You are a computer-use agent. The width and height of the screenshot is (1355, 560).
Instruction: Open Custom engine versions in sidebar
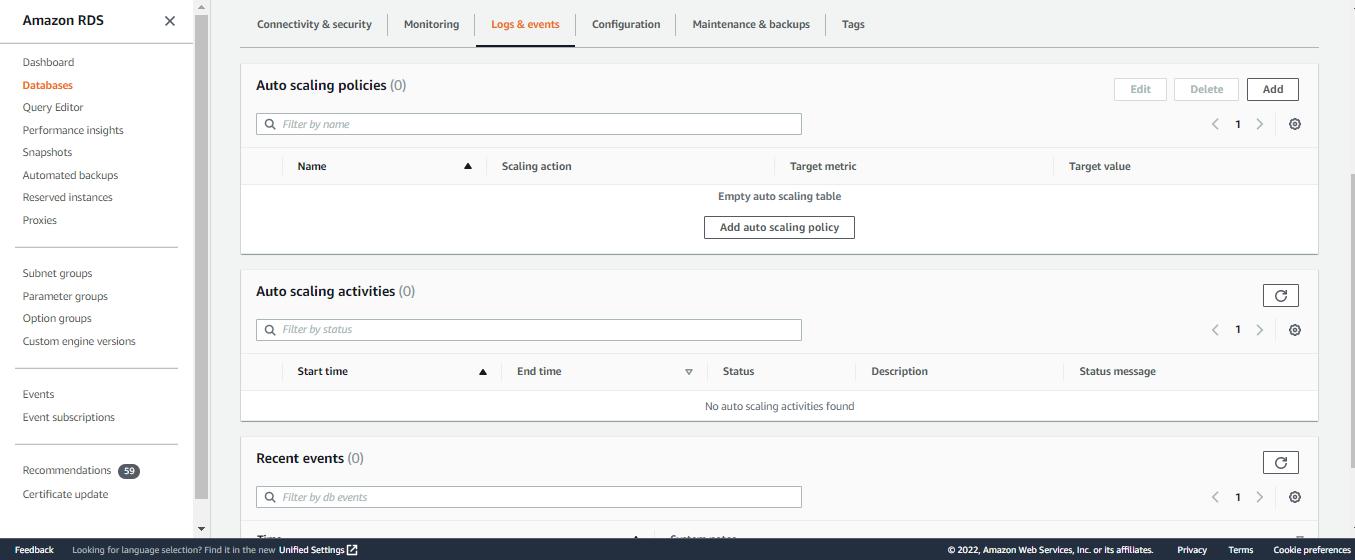79,341
